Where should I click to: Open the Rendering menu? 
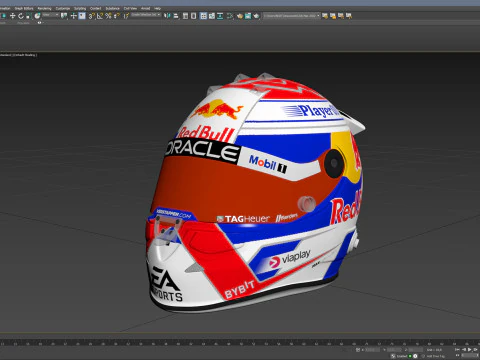pyautogui.click(x=44, y=8)
